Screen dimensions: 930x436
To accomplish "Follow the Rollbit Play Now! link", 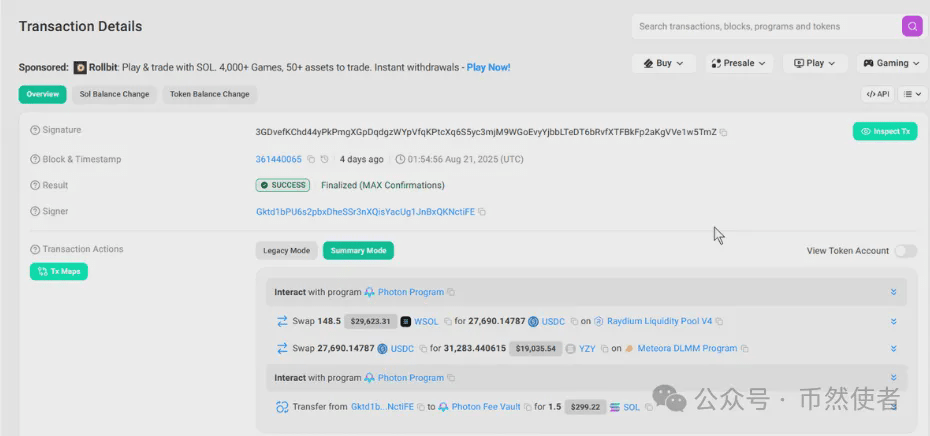I will (488, 68).
